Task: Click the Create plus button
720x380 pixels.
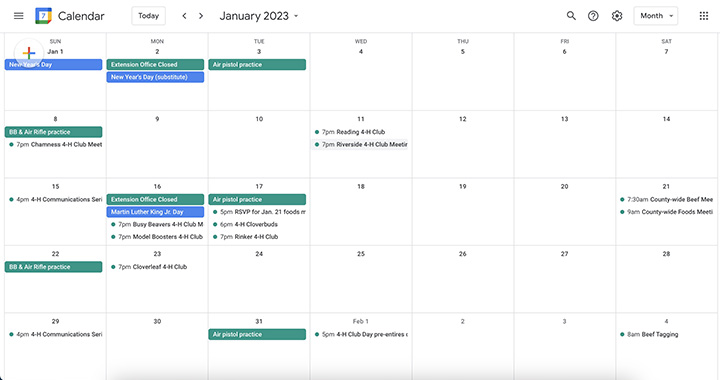Action: click(28, 53)
